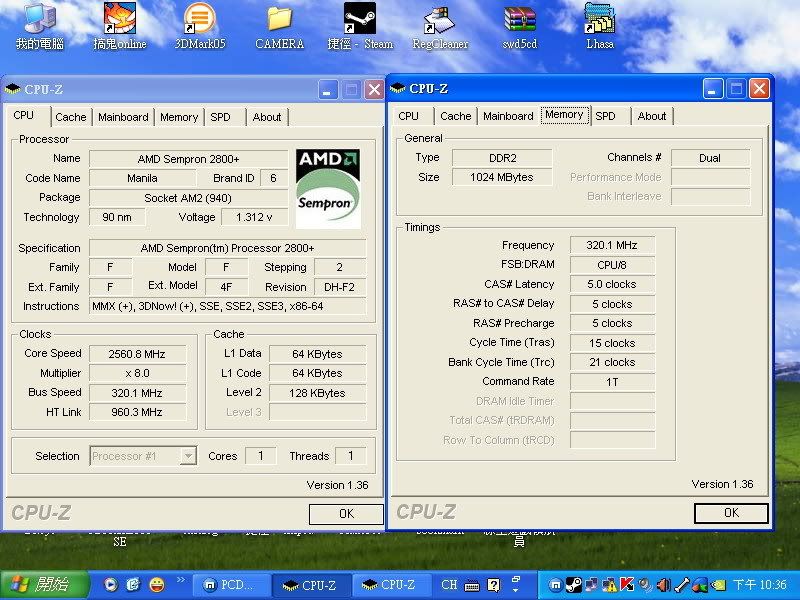Click the FSB:DRAM value CPU/8
800x600 pixels.
point(612,265)
